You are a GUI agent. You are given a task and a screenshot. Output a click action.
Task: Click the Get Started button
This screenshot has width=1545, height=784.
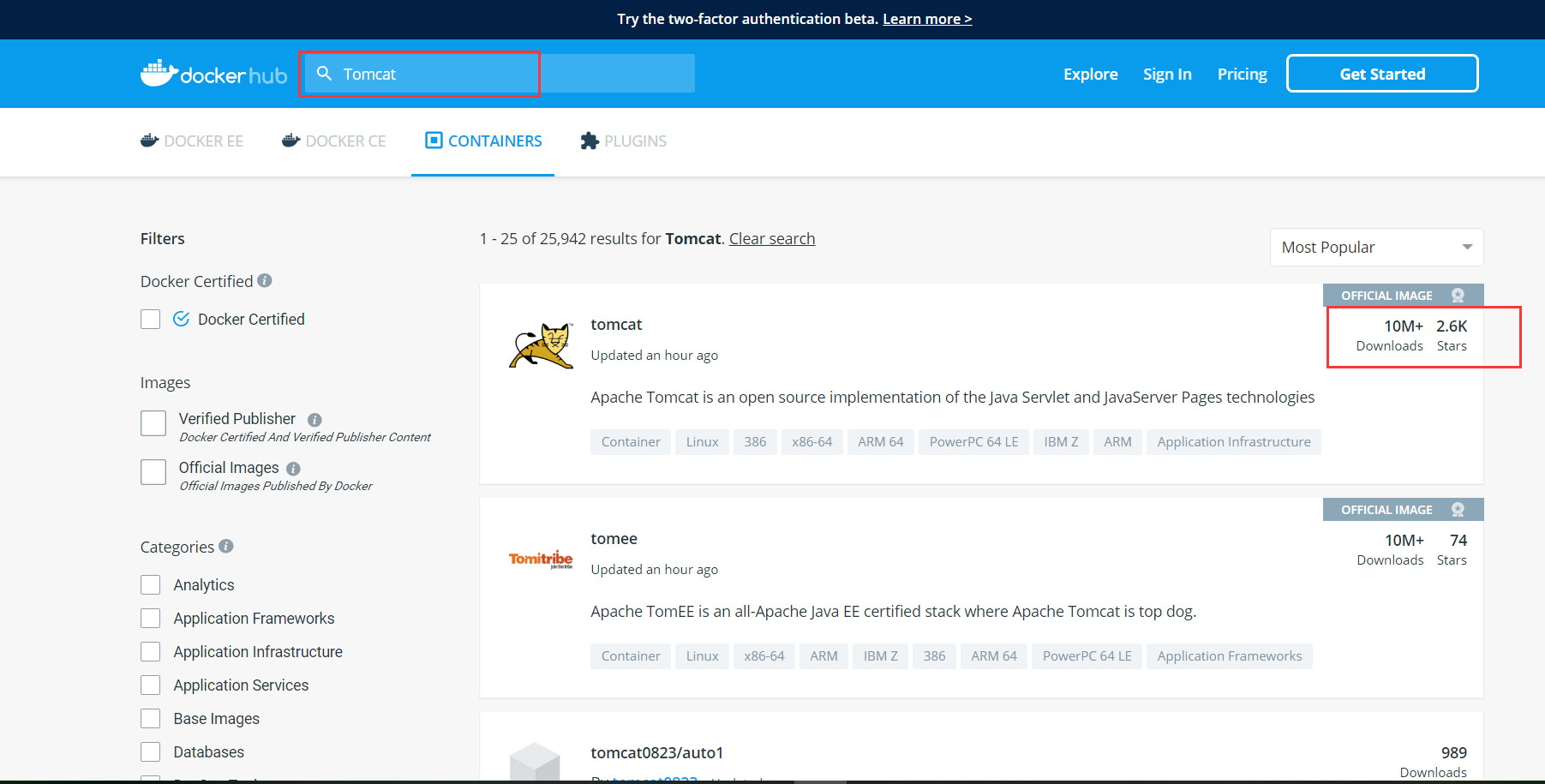1382,74
